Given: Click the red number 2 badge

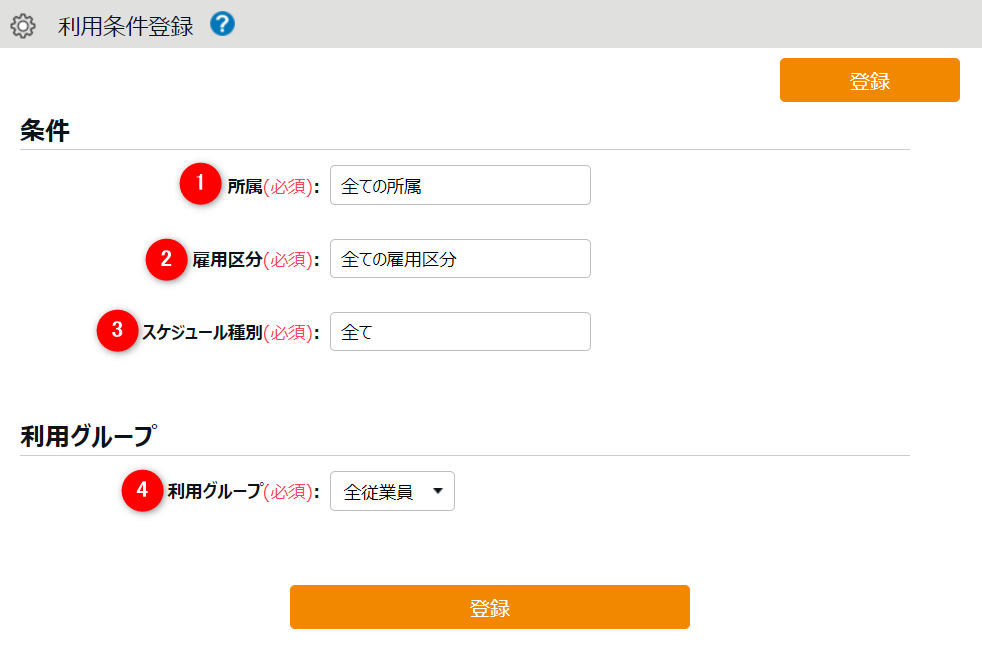Looking at the screenshot, I should point(166,259).
